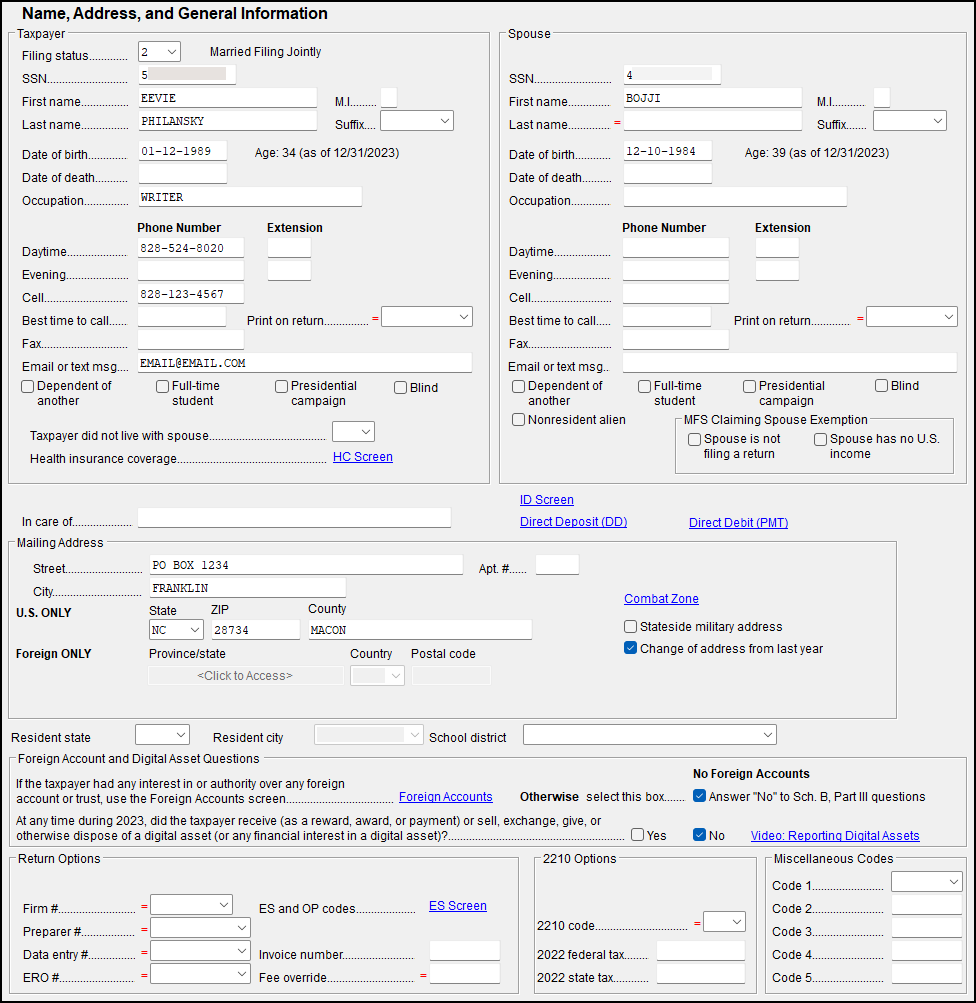
Task: Open the Combat Zone link
Action: (x=661, y=599)
